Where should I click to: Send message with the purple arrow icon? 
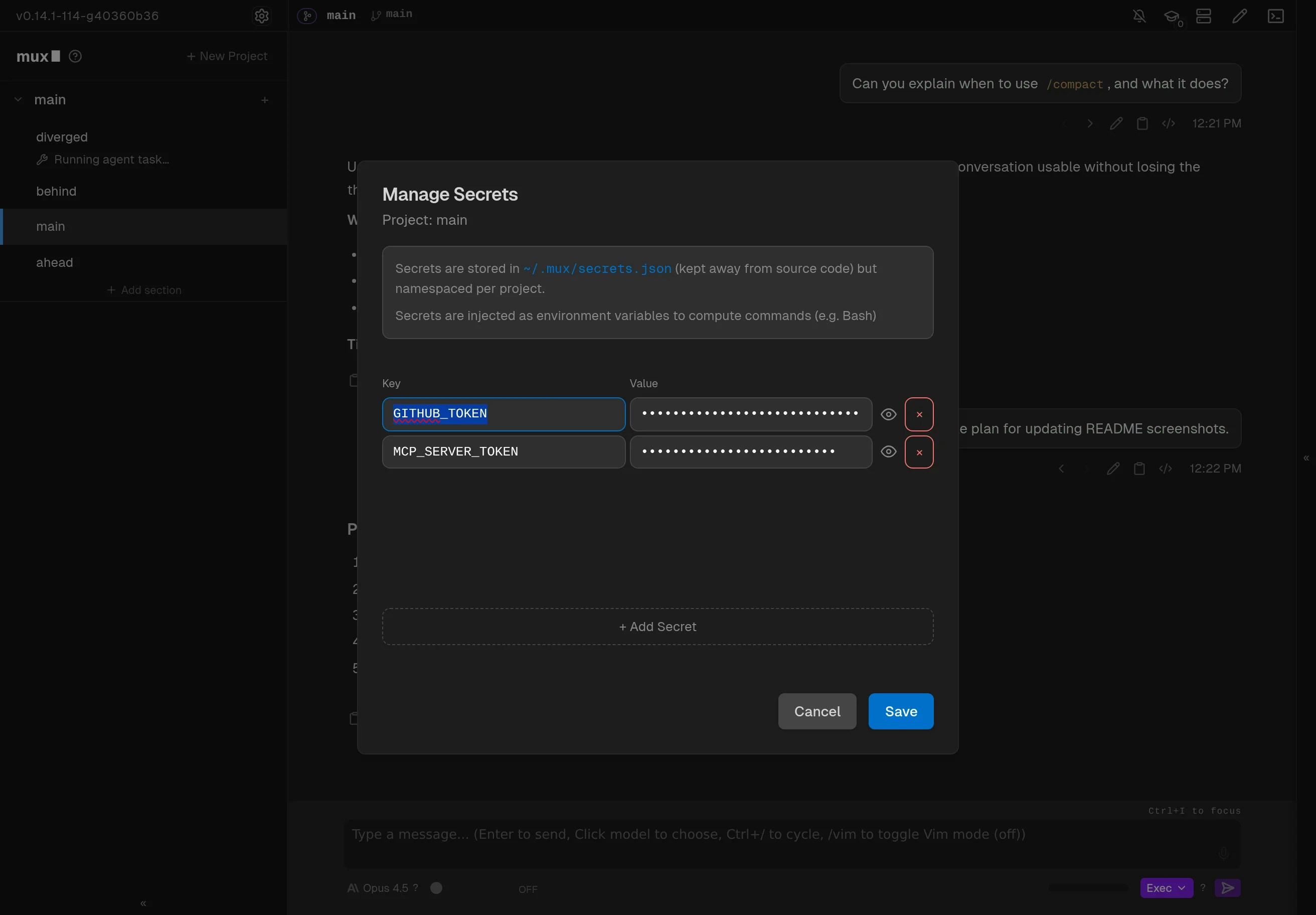pyautogui.click(x=1228, y=887)
